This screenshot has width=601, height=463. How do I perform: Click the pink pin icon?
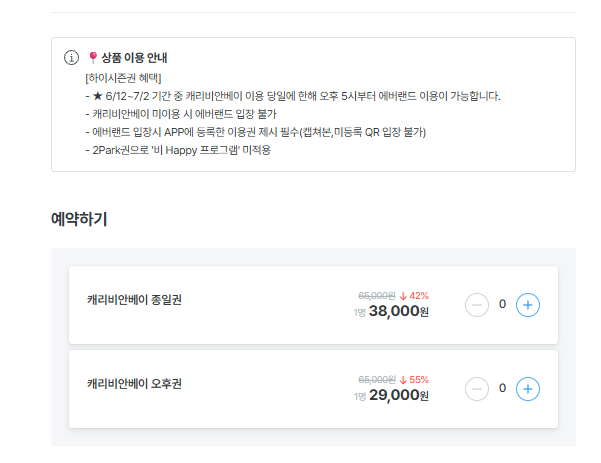point(92,57)
